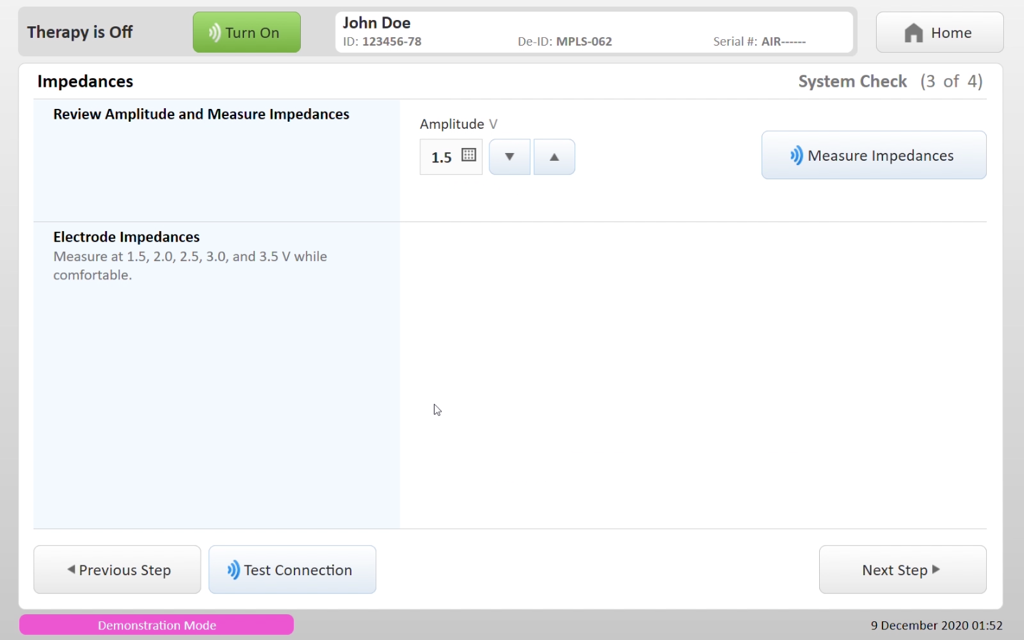Screen dimensions: 1024x640
Task: Go back using the Previous Step button
Action: 117,570
